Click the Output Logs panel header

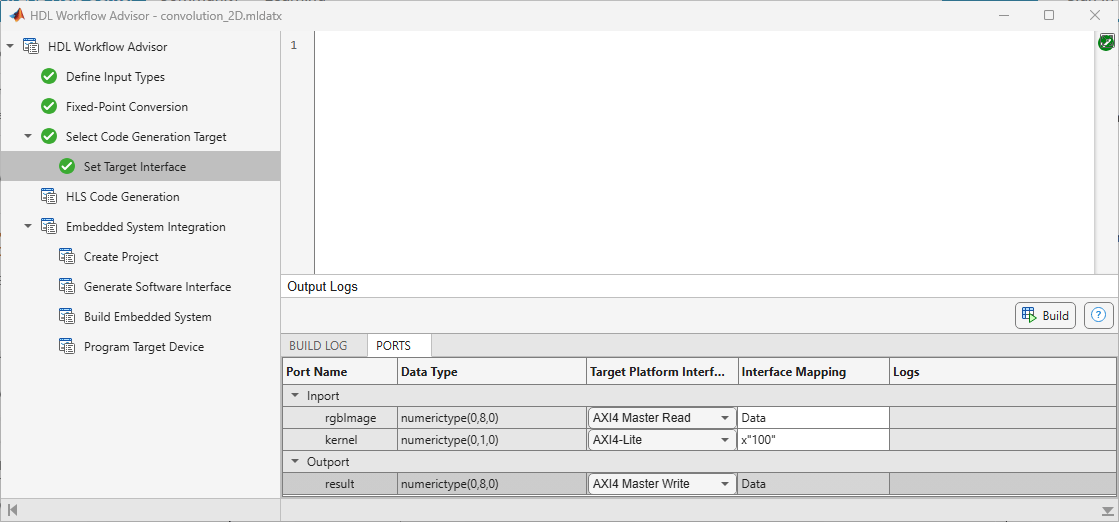[x=699, y=286]
